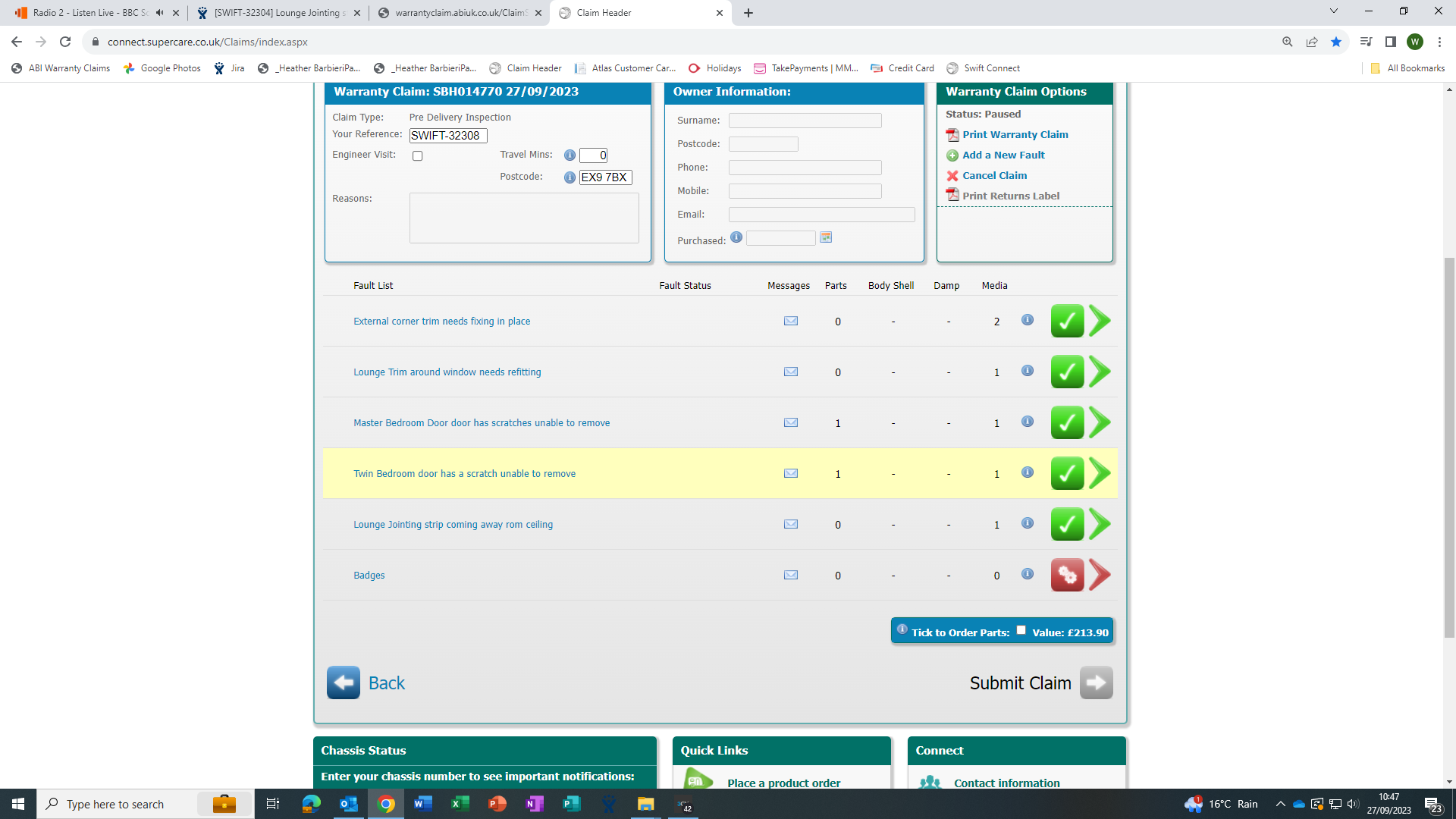Click the info icon on the Twin Bedroom door row

tap(1027, 472)
